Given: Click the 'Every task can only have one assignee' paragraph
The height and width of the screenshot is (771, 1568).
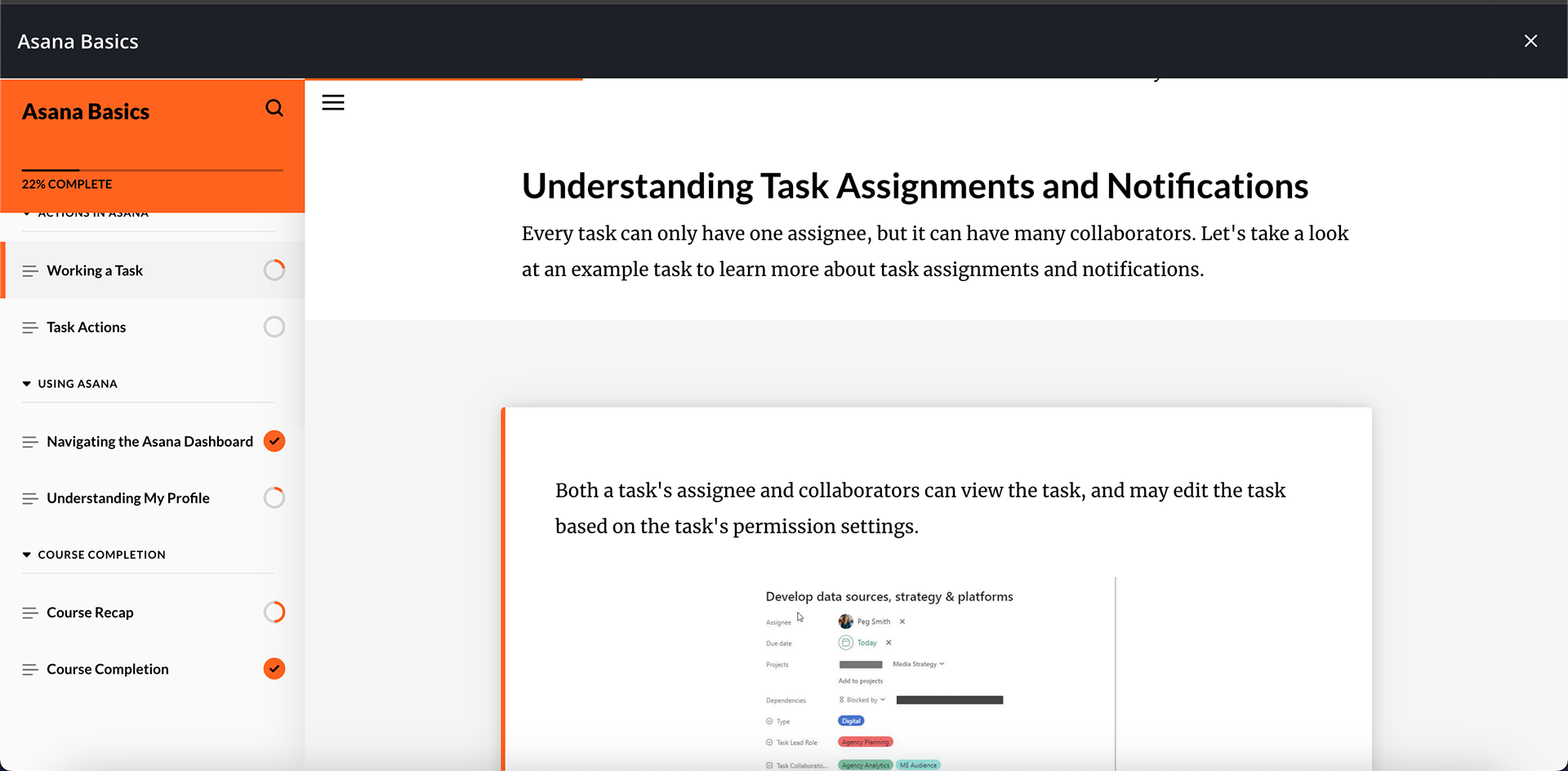Looking at the screenshot, I should point(935,252).
